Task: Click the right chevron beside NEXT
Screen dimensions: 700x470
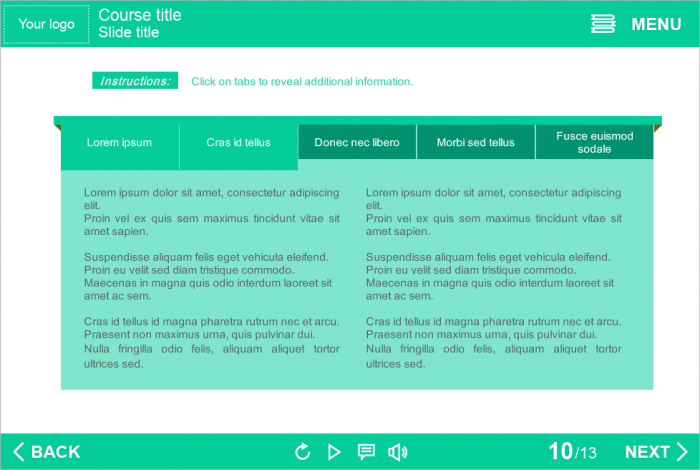Action: [x=682, y=452]
